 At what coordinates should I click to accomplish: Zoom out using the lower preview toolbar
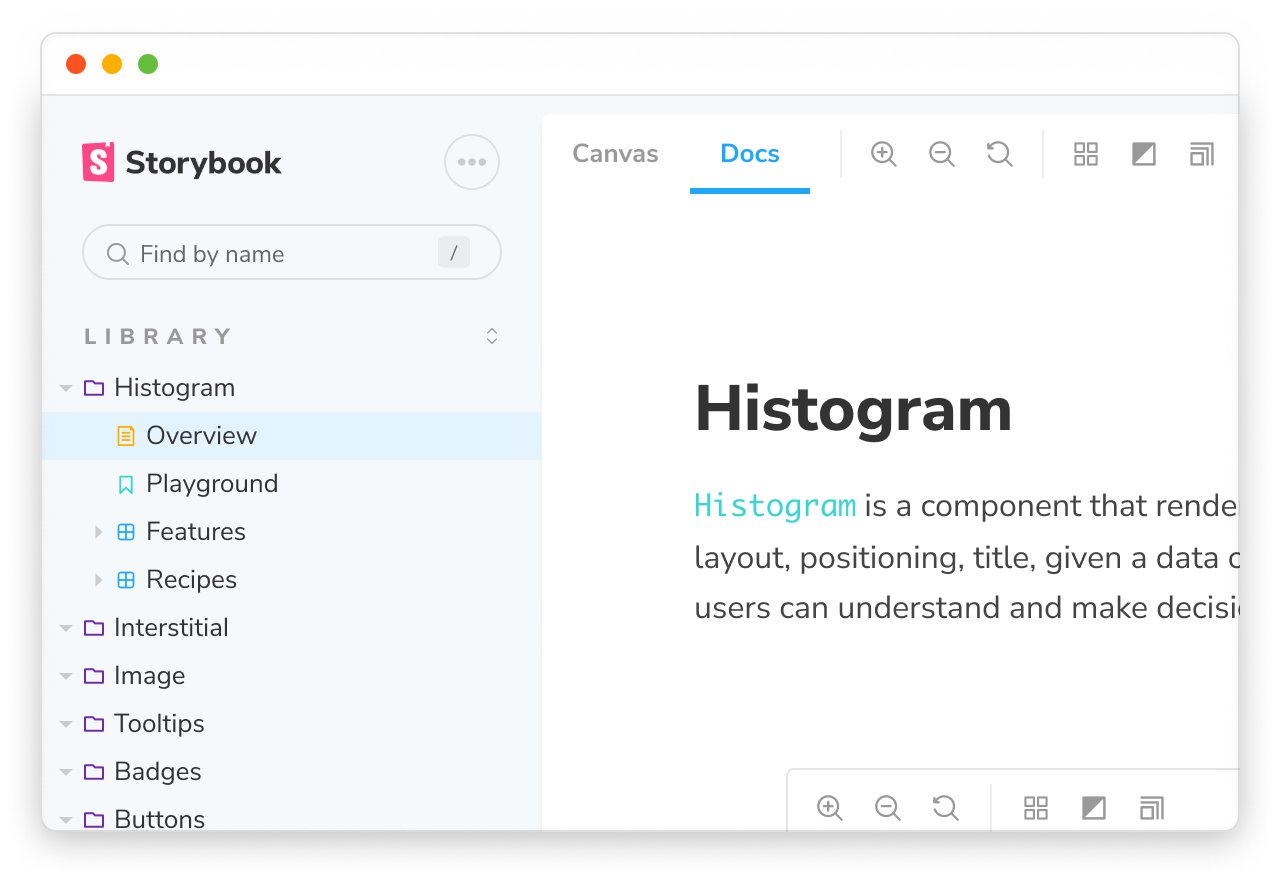888,808
